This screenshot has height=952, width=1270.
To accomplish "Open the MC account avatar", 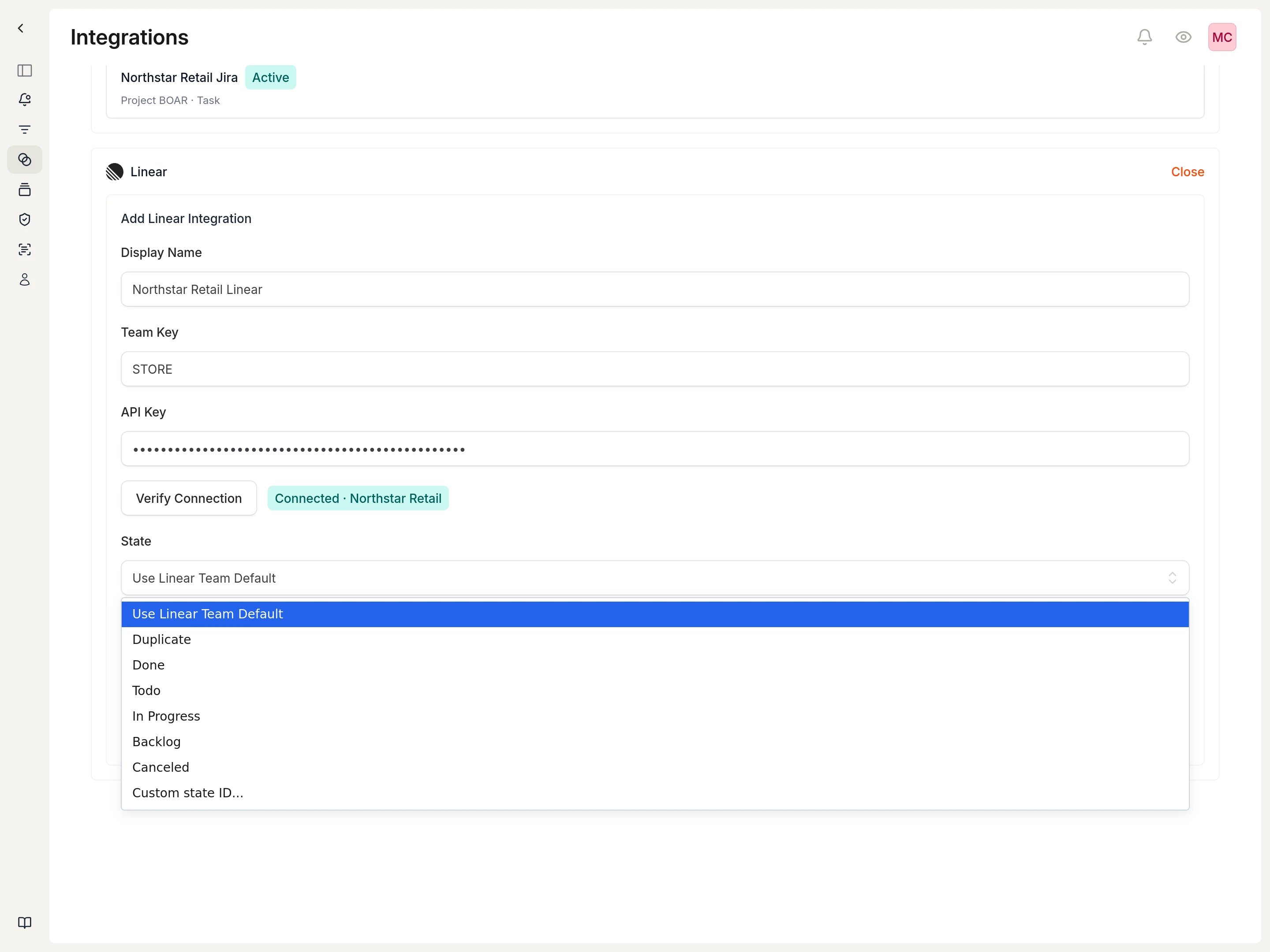I will pyautogui.click(x=1222, y=37).
